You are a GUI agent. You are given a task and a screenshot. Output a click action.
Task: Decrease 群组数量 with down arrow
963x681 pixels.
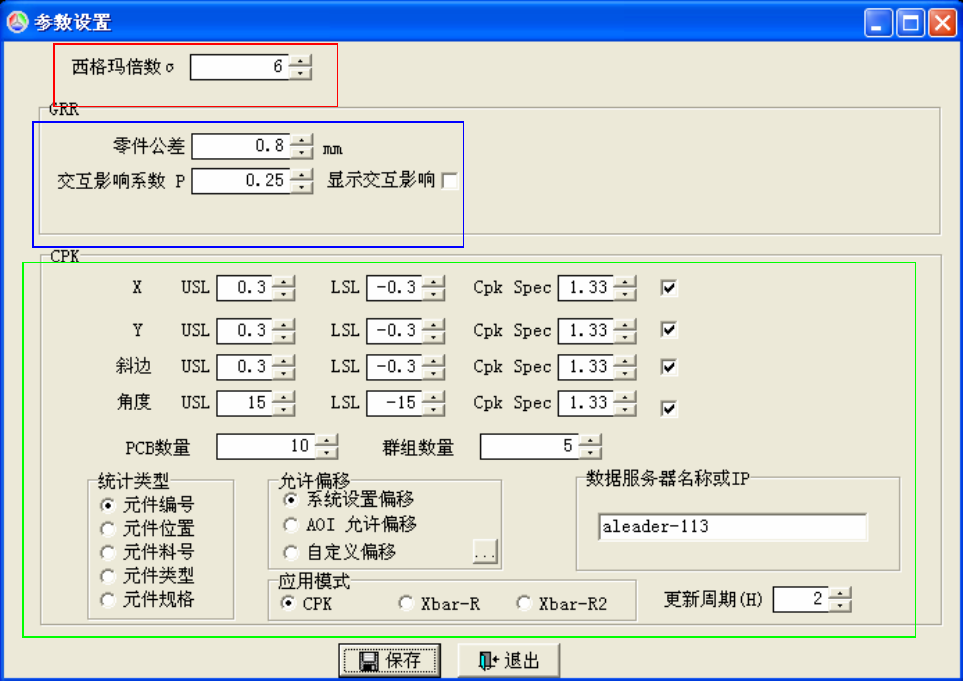coord(590,453)
